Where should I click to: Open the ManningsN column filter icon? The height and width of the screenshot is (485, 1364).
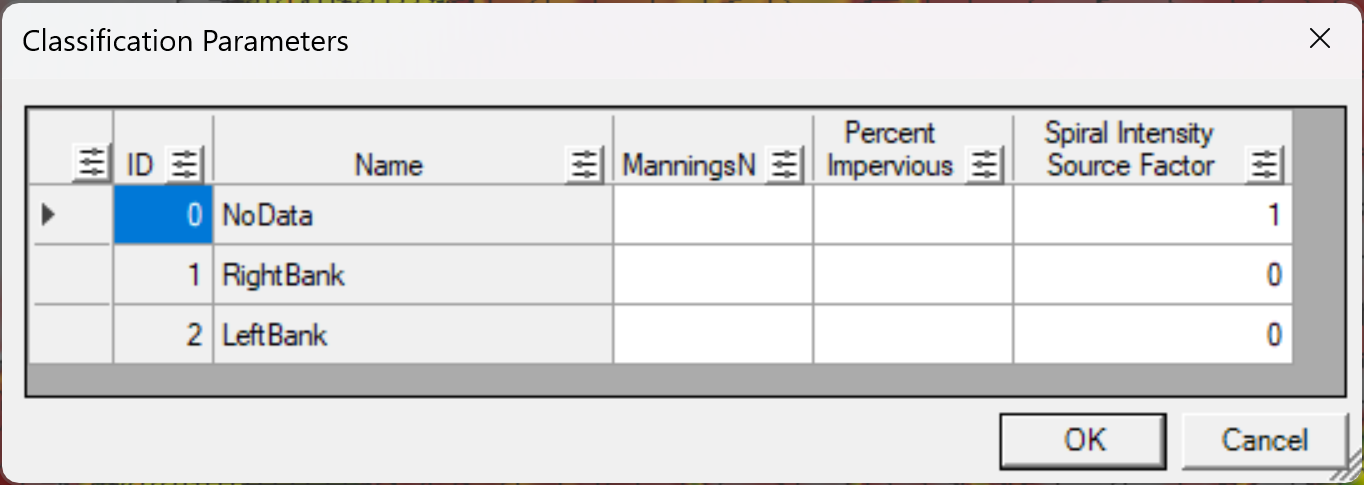pyautogui.click(x=785, y=164)
